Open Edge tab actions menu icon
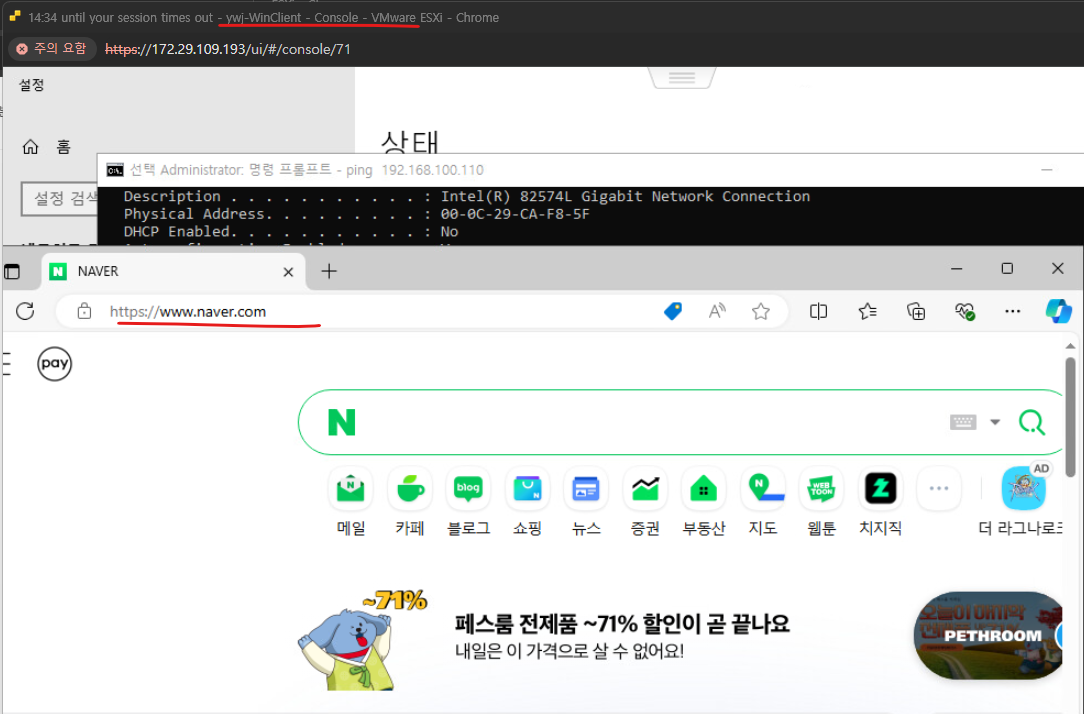Image resolution: width=1084 pixels, height=714 pixels. (12, 272)
